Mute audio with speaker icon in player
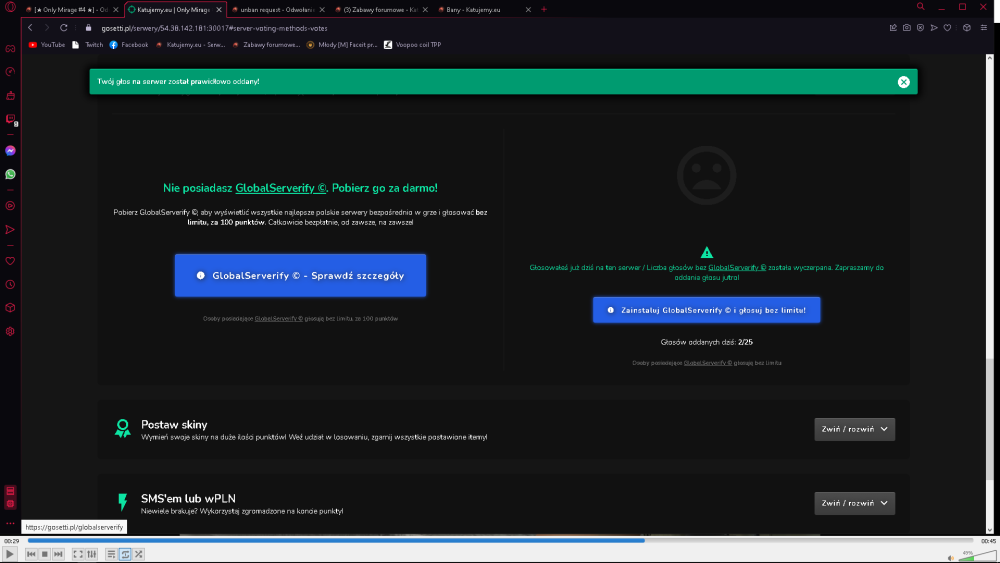 (x=951, y=558)
